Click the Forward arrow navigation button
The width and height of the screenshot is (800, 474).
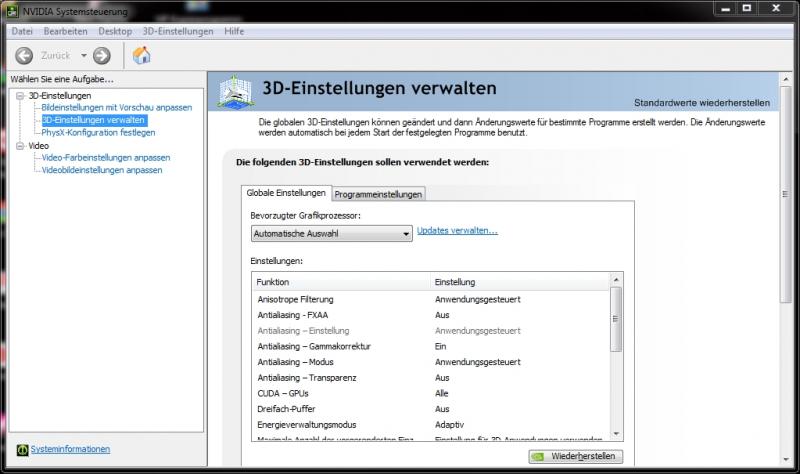coord(102,56)
